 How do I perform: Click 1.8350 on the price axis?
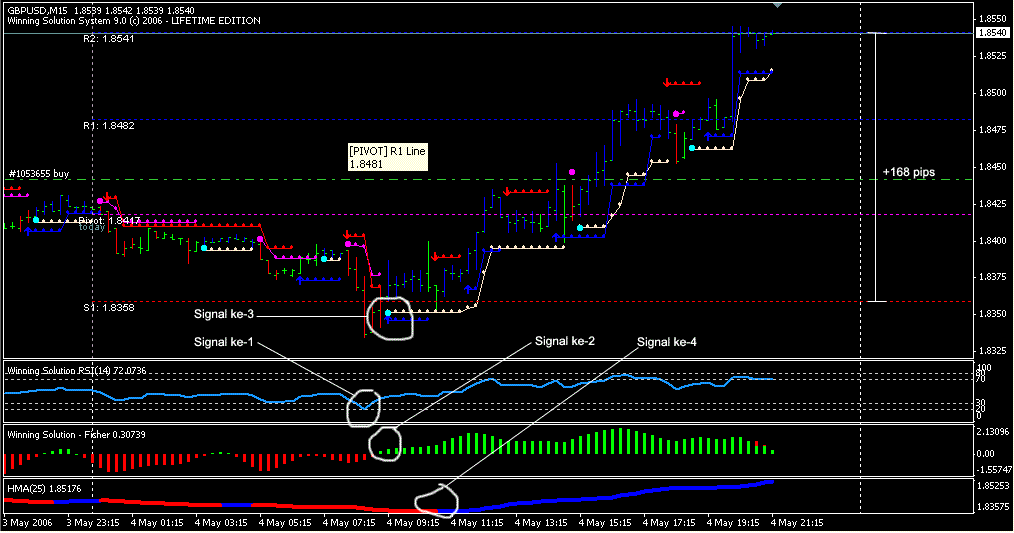[x=992, y=314]
